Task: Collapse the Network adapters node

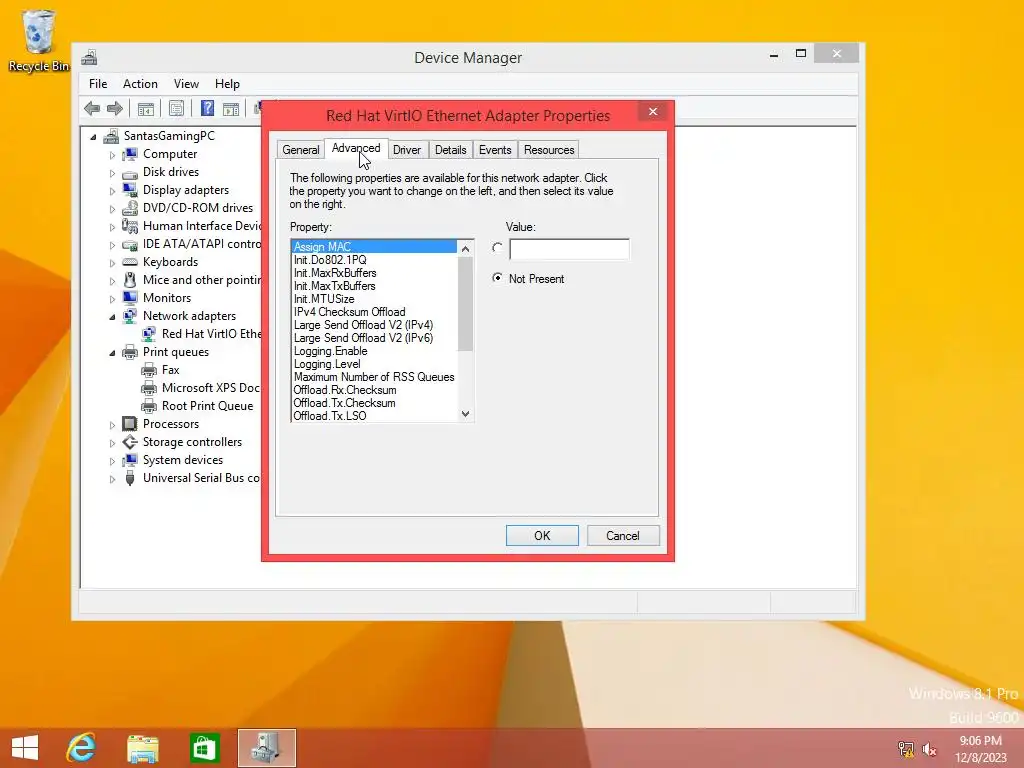Action: 112,317
